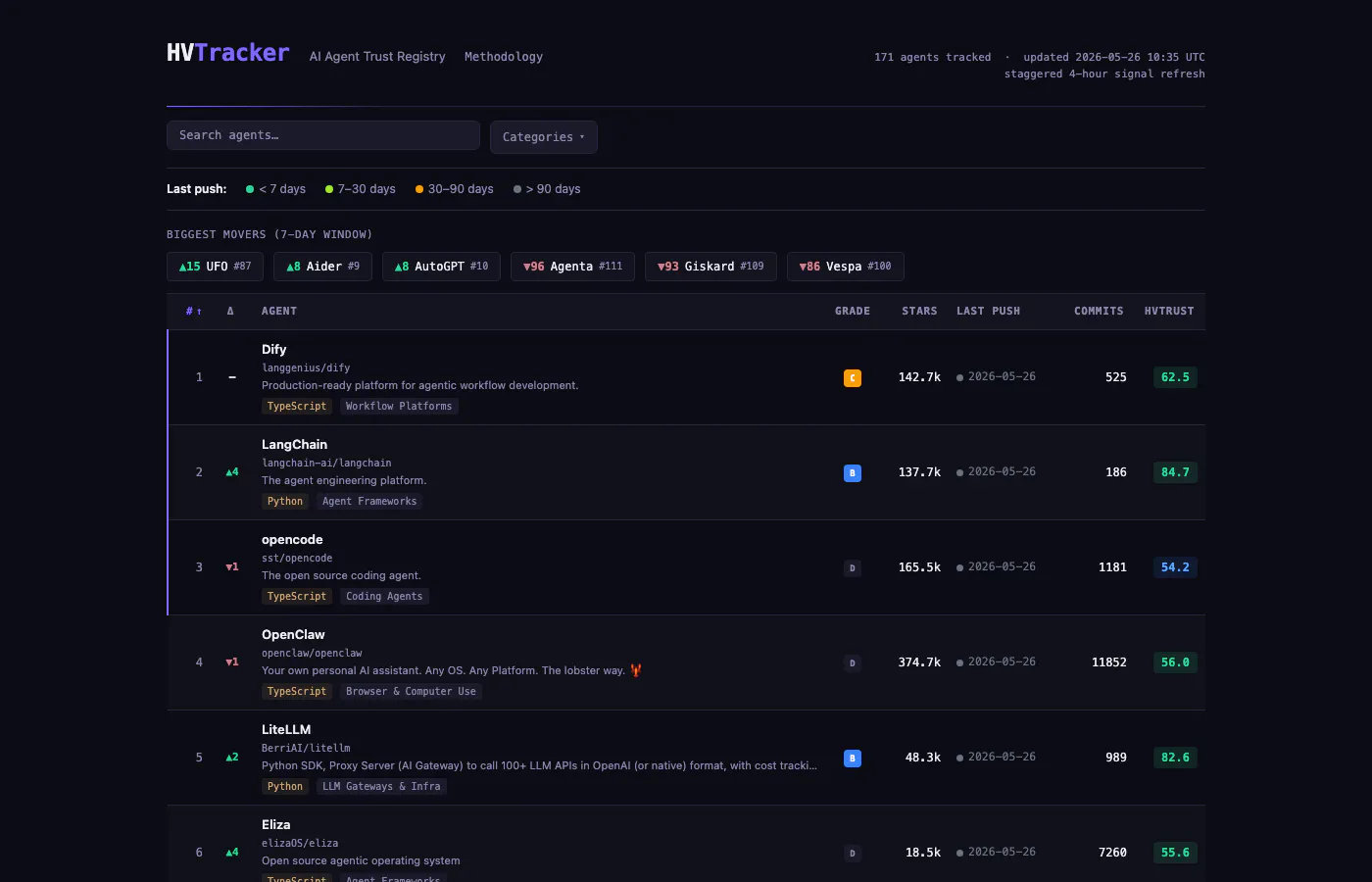
Task: Select the AutoGPT #10 biggest mover chip
Action: click(441, 267)
